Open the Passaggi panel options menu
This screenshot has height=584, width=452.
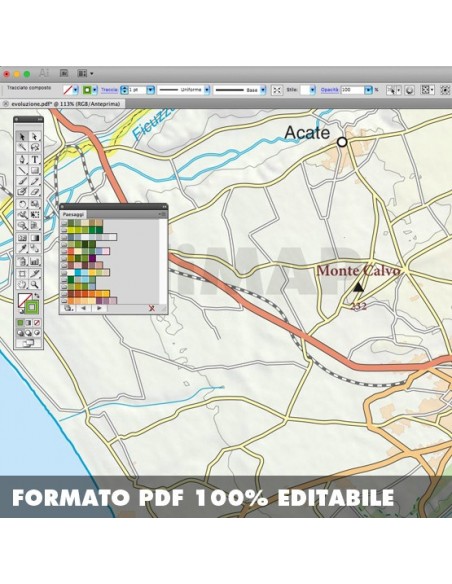162,214
